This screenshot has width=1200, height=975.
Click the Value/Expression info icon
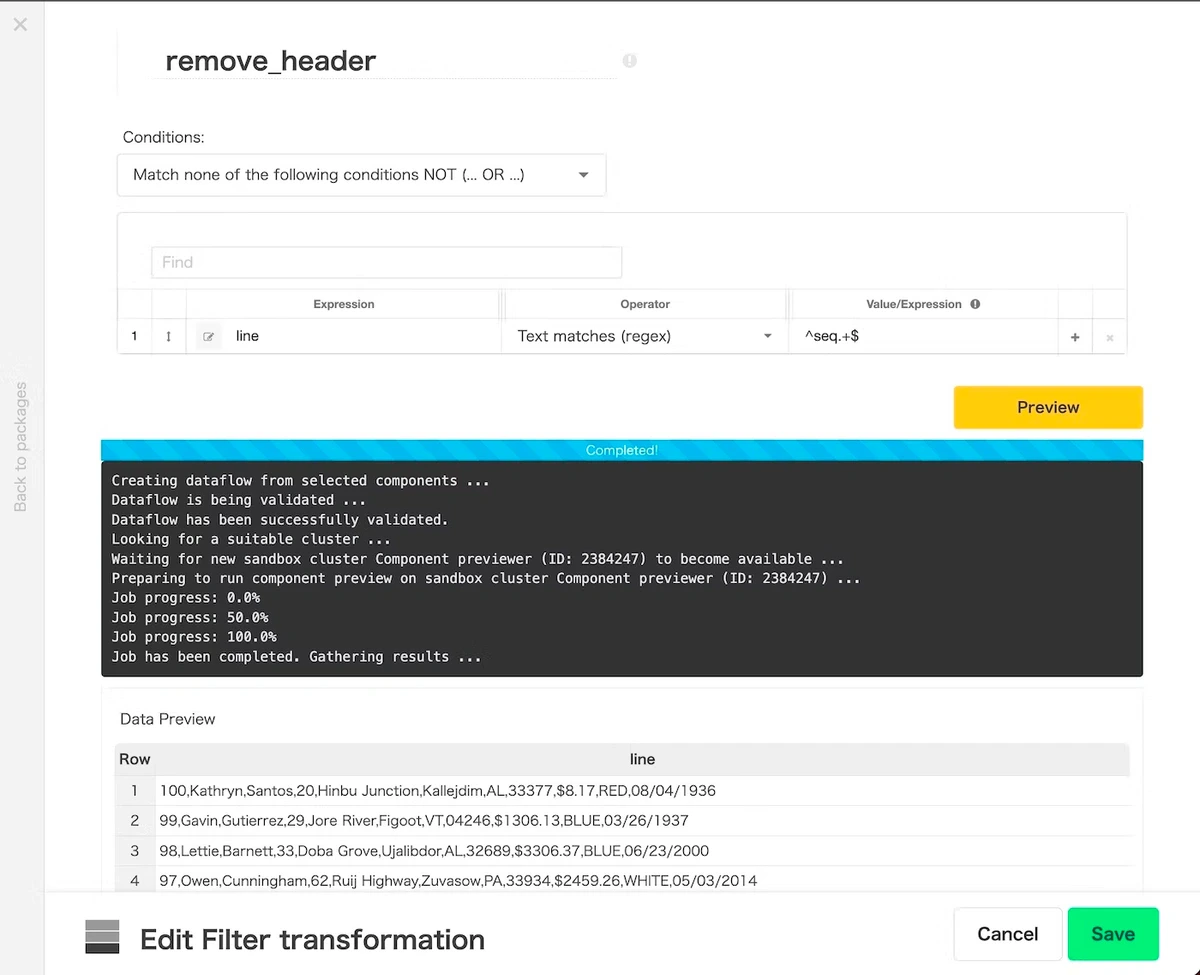click(975, 304)
